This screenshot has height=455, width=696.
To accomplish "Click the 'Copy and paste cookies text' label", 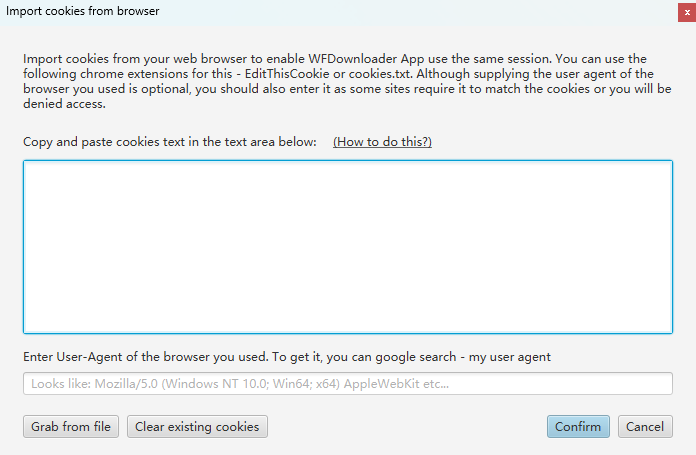I will click(170, 142).
